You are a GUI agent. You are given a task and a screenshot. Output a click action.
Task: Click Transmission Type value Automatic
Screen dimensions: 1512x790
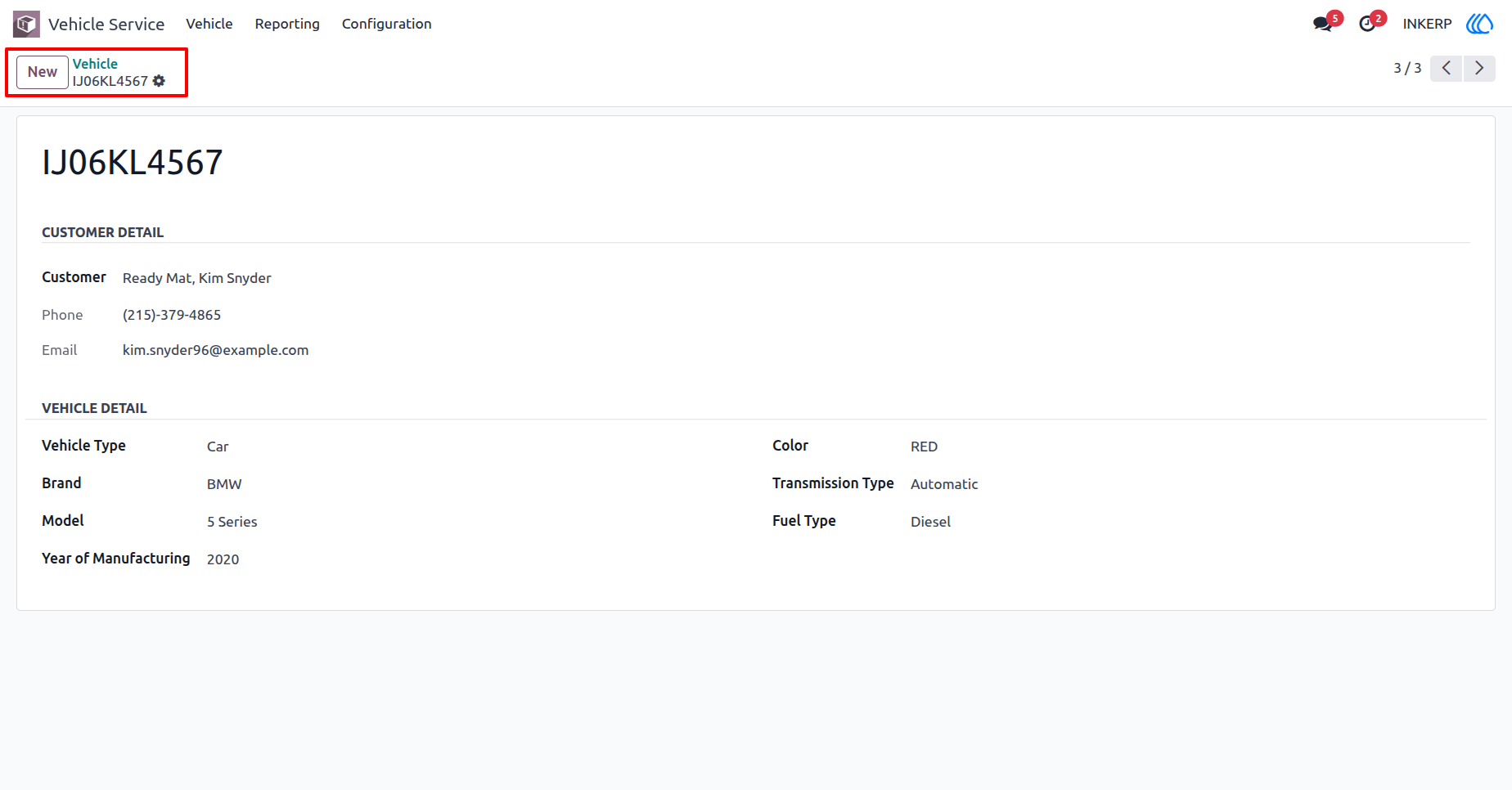coord(944,484)
